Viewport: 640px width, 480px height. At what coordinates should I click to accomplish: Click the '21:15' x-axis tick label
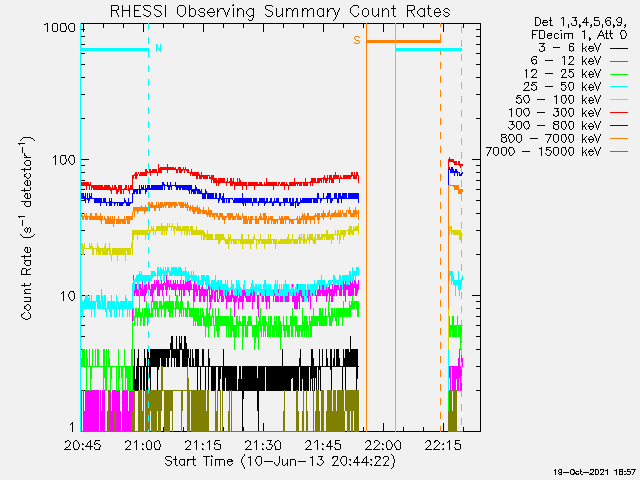203,445
